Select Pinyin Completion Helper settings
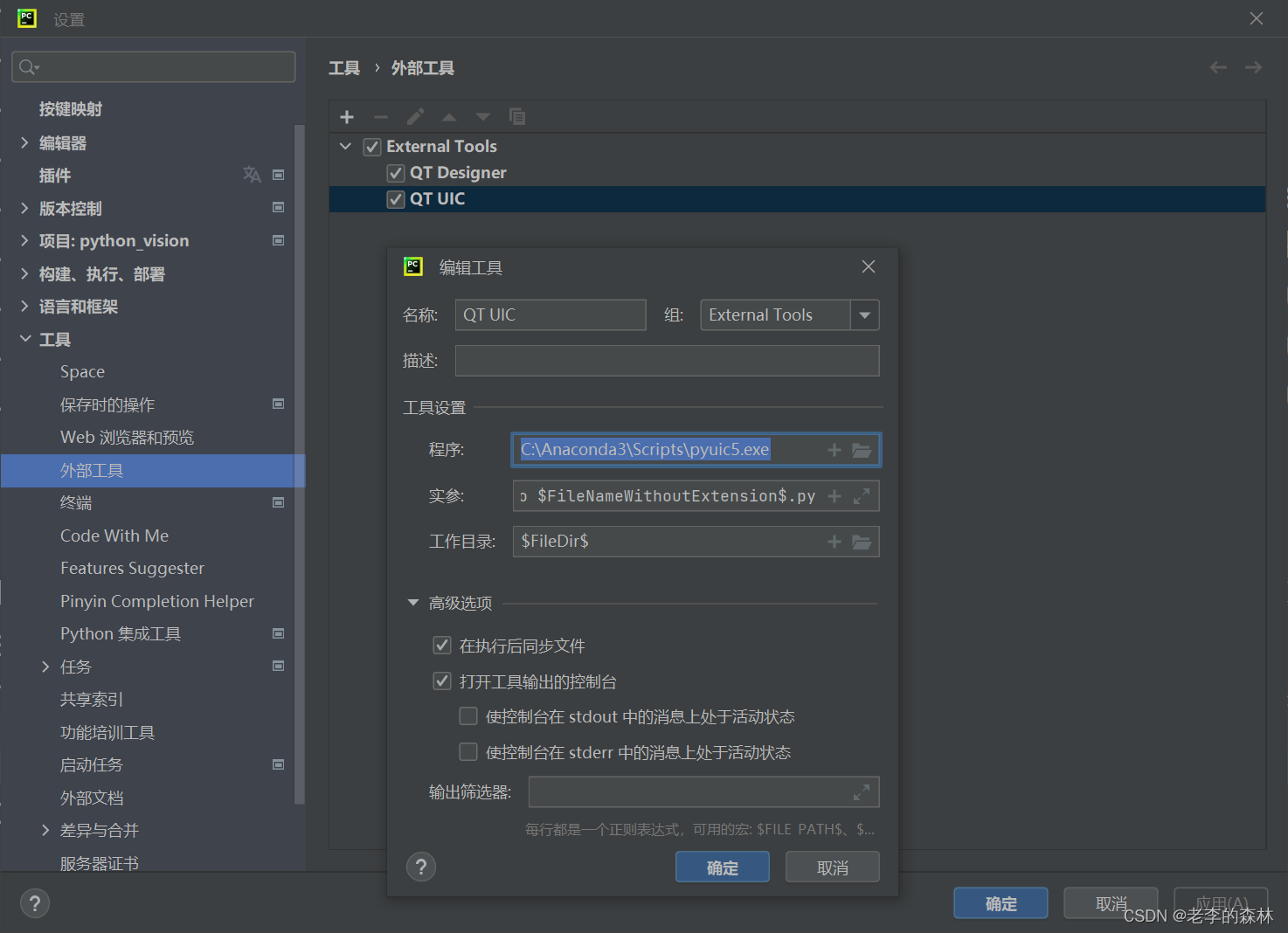 (x=157, y=601)
